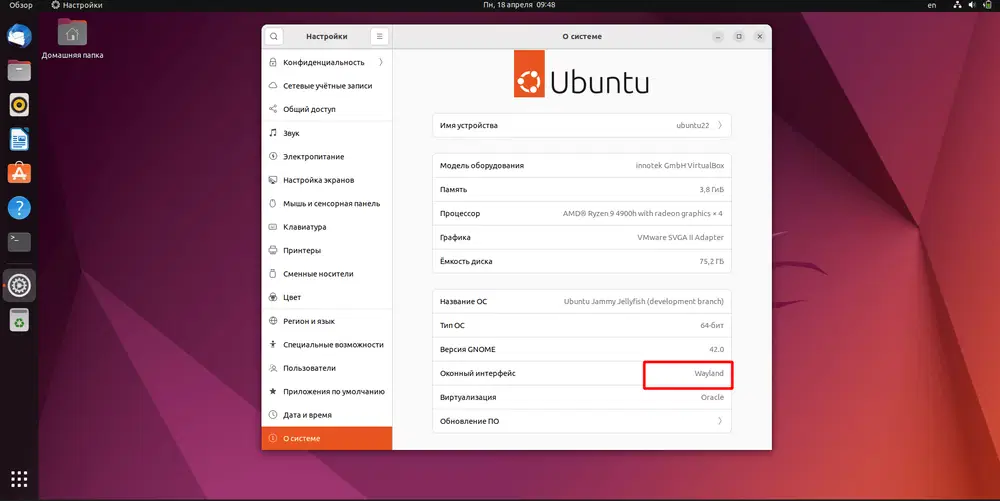Select Настройка экранов in sidebar
1000x501 pixels.
pyautogui.click(x=327, y=180)
